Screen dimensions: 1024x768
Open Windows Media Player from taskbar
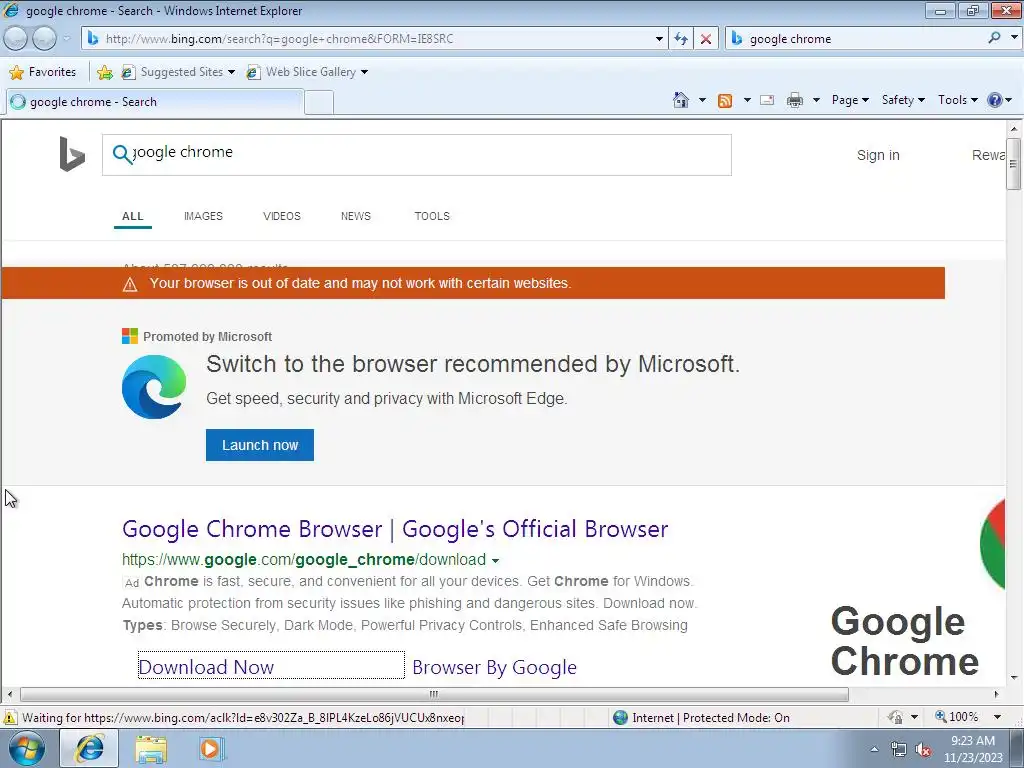click(x=210, y=749)
